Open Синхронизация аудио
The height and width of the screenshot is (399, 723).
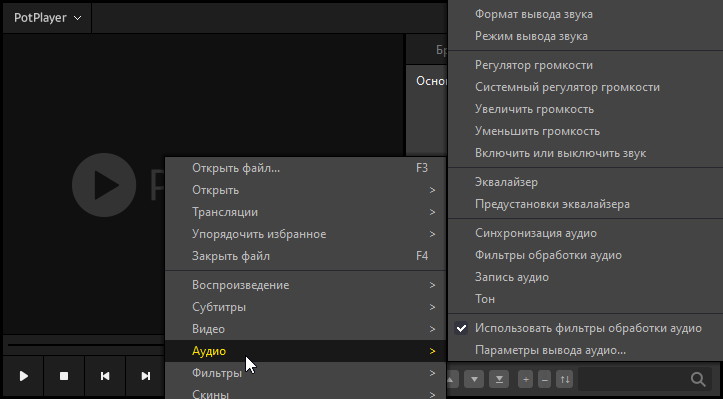point(586,233)
